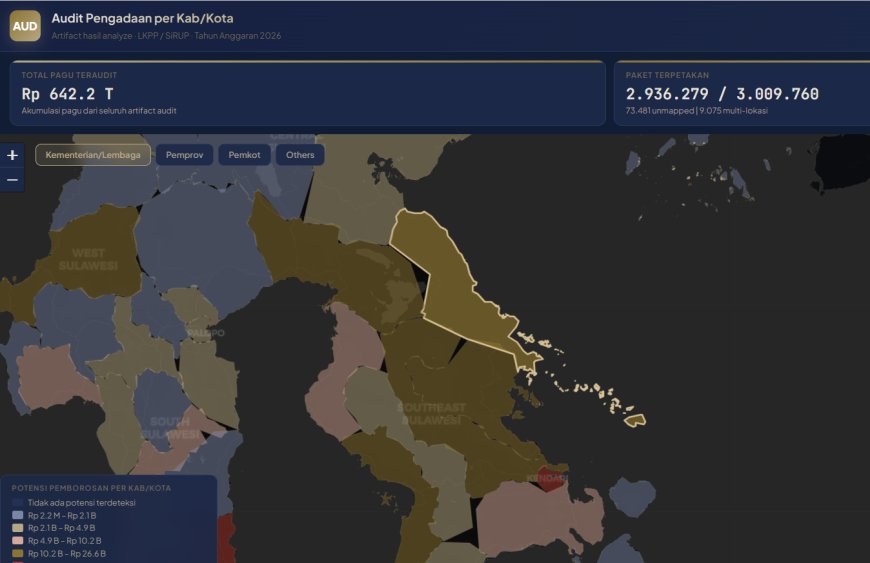The height and width of the screenshot is (563, 870).
Task: Show the Others category filter
Action: coord(300,155)
